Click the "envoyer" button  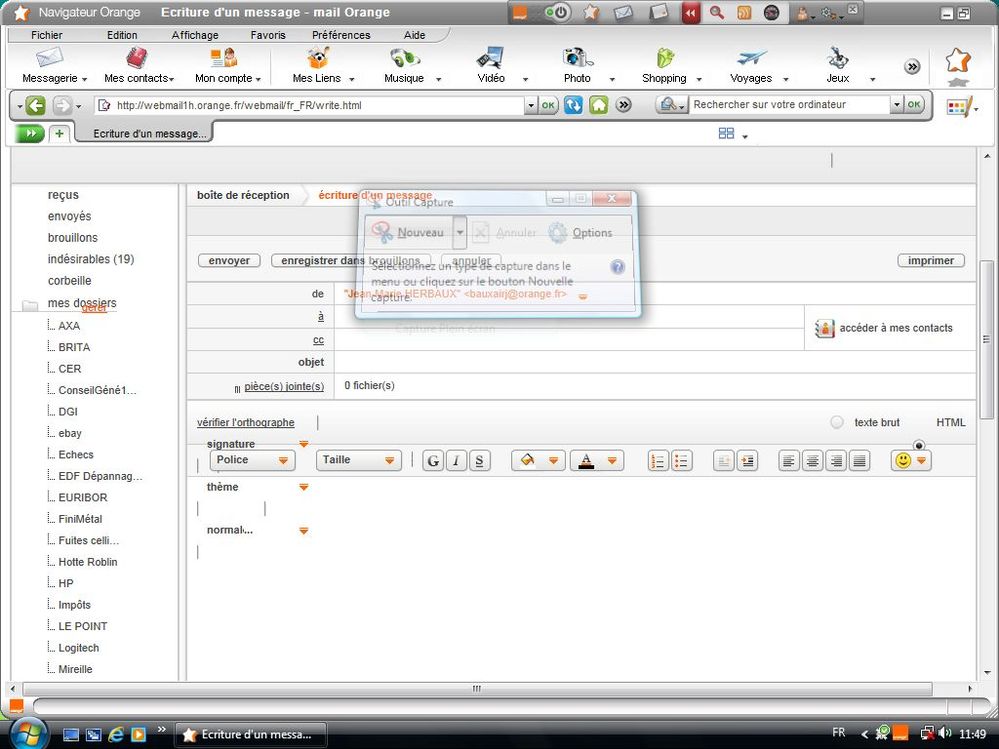pos(229,260)
